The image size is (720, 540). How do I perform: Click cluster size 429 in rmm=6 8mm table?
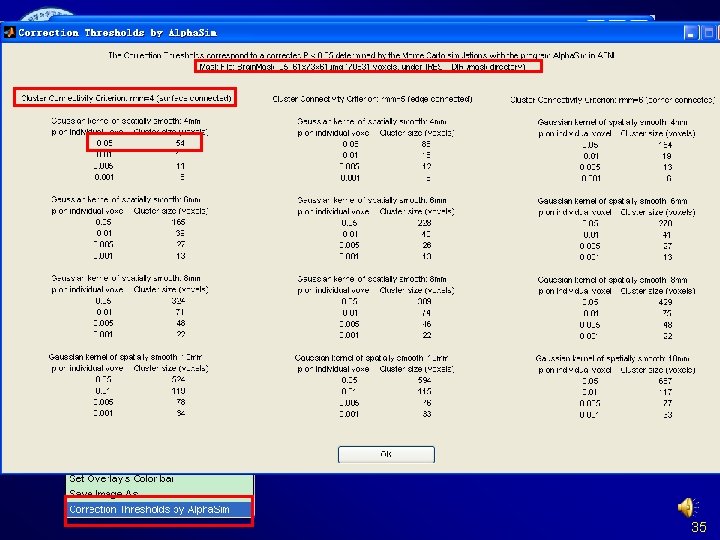point(665,302)
